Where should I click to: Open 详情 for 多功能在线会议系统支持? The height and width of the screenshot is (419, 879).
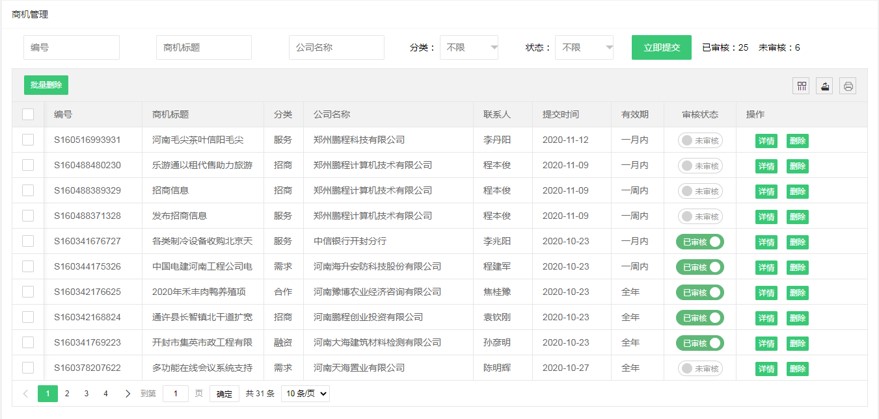click(766, 369)
